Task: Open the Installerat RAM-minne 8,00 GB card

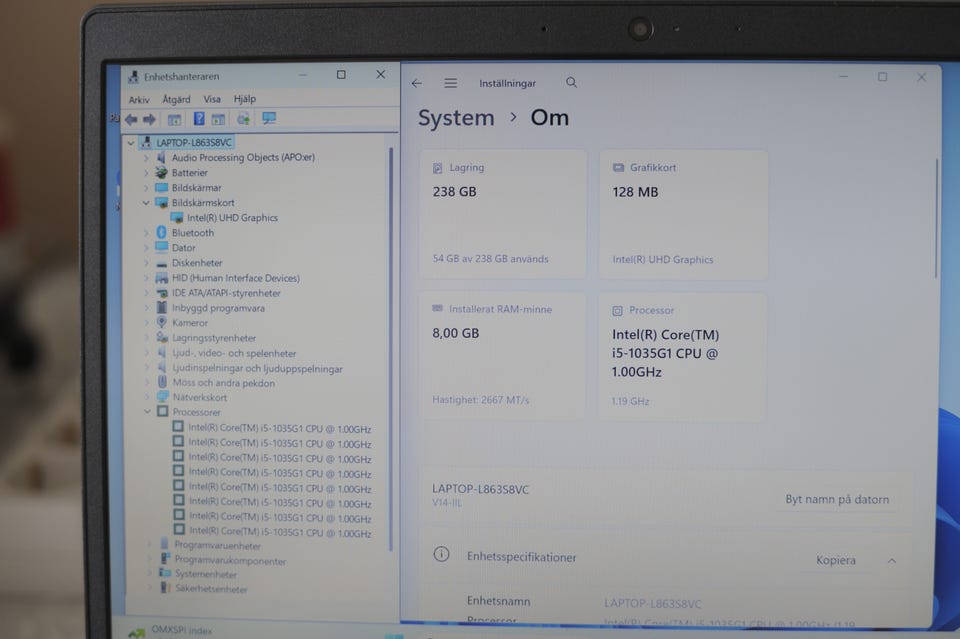Action: point(502,356)
